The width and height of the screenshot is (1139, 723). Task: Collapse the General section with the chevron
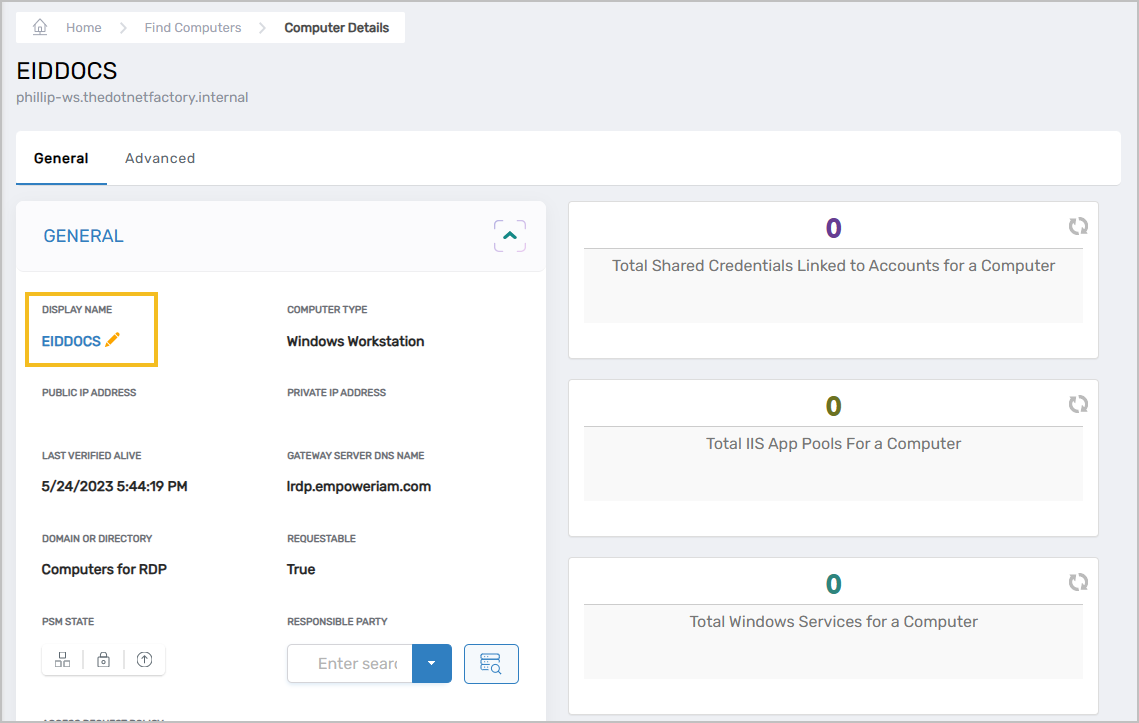(510, 236)
